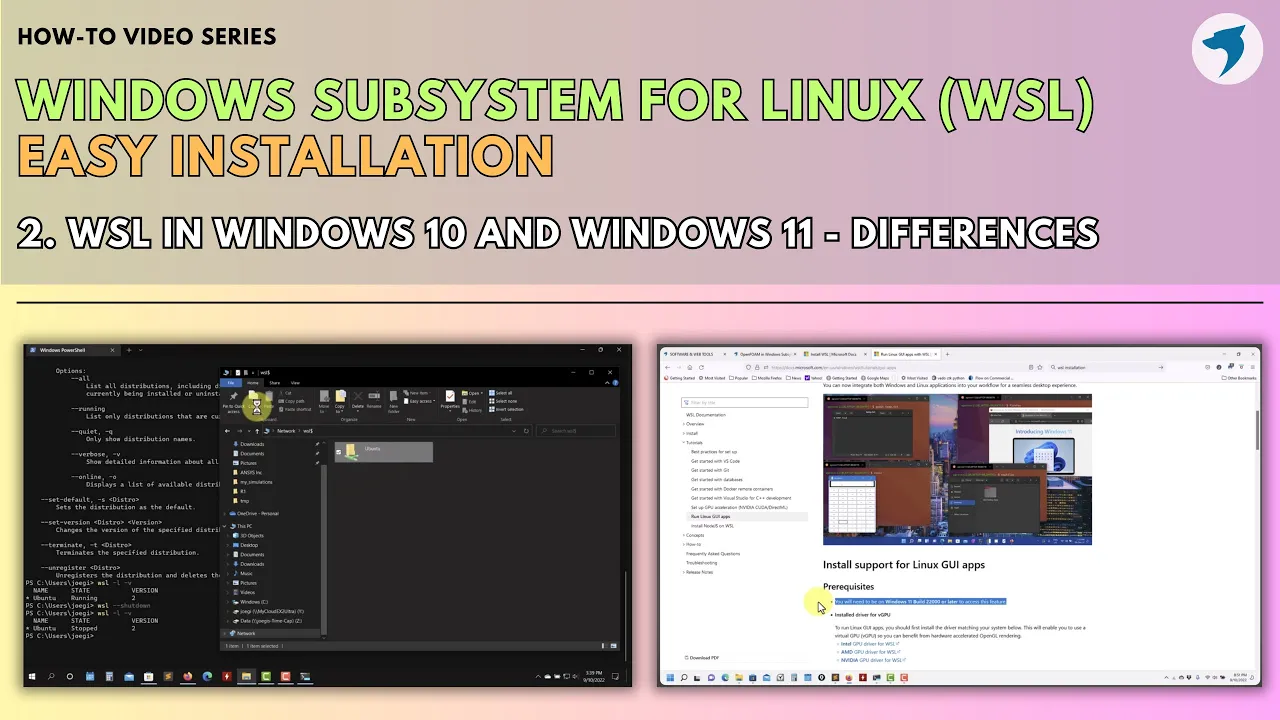Switch Explorer to details view in status bar

[603, 646]
